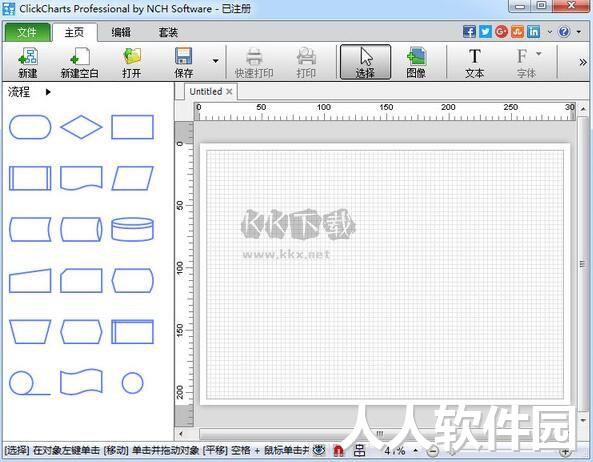Toggle the eye visibility icon in status bar
Viewport: 593px width, 462px height.
click(x=320, y=450)
